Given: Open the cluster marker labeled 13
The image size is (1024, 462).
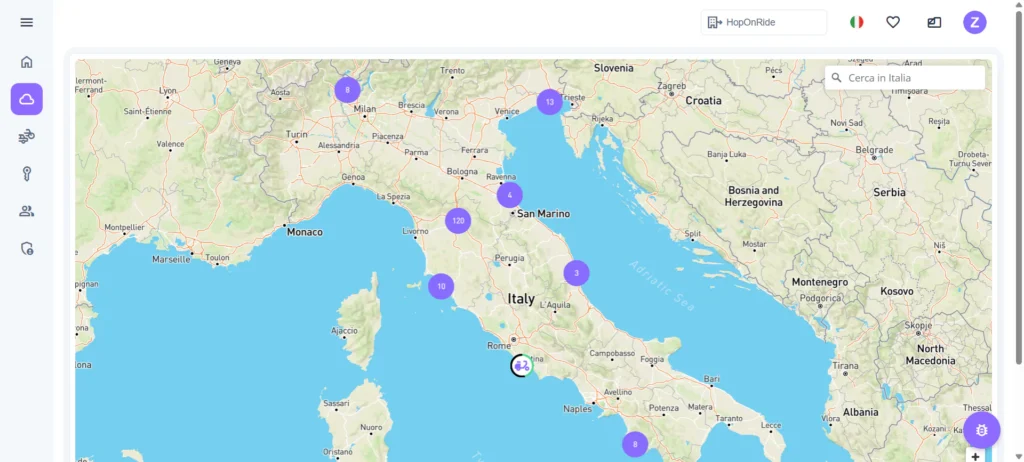Looking at the screenshot, I should [x=549, y=102].
